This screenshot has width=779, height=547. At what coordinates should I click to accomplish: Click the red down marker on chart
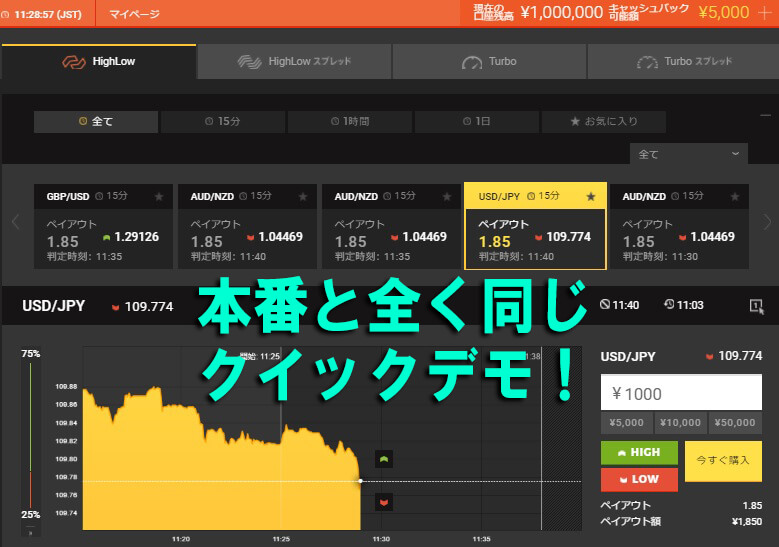(x=384, y=502)
